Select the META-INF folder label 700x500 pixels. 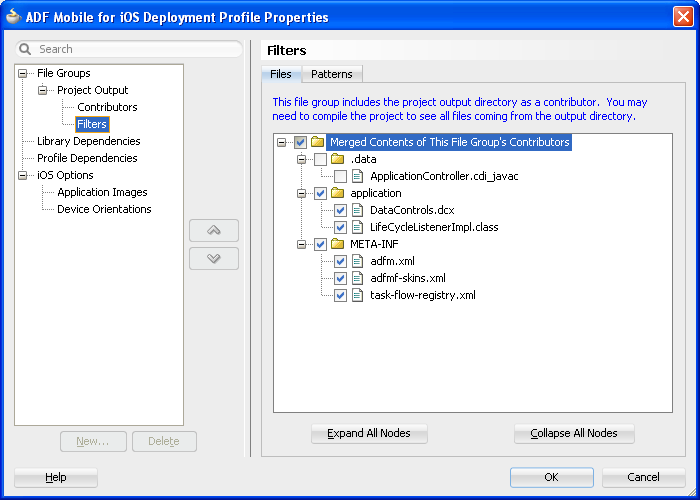click(374, 244)
